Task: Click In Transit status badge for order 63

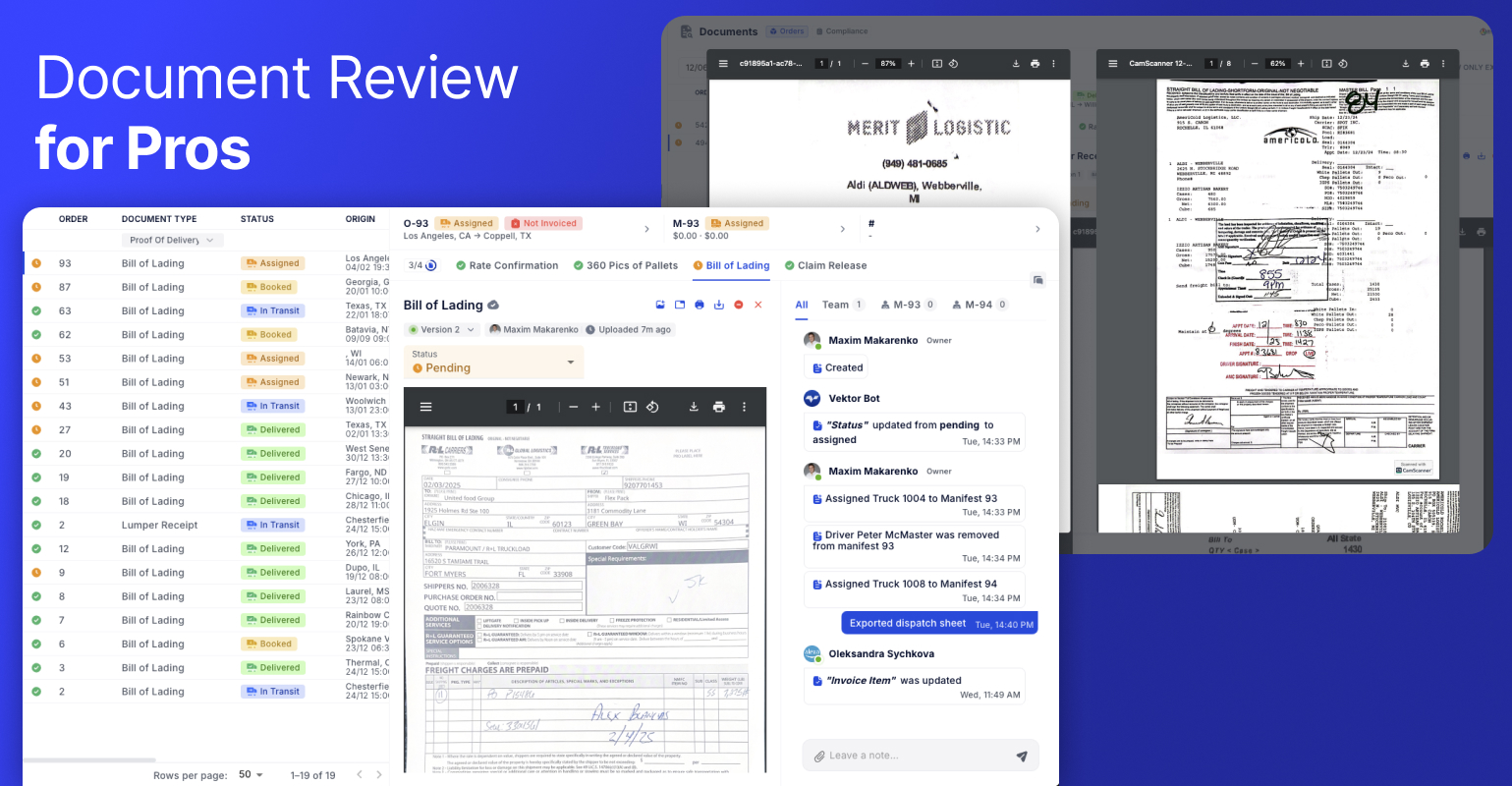Action: (274, 310)
